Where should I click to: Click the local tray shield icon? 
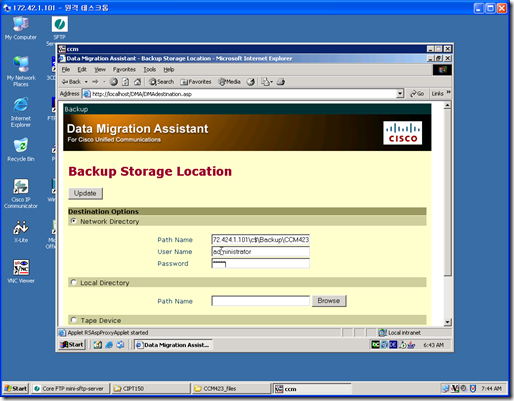473,388
